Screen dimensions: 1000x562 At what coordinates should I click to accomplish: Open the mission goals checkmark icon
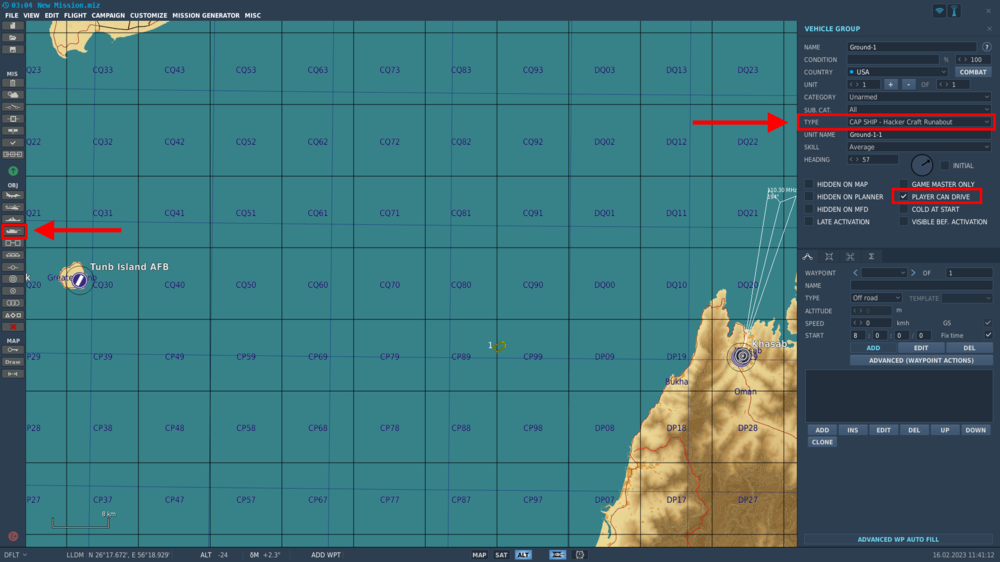click(13, 143)
